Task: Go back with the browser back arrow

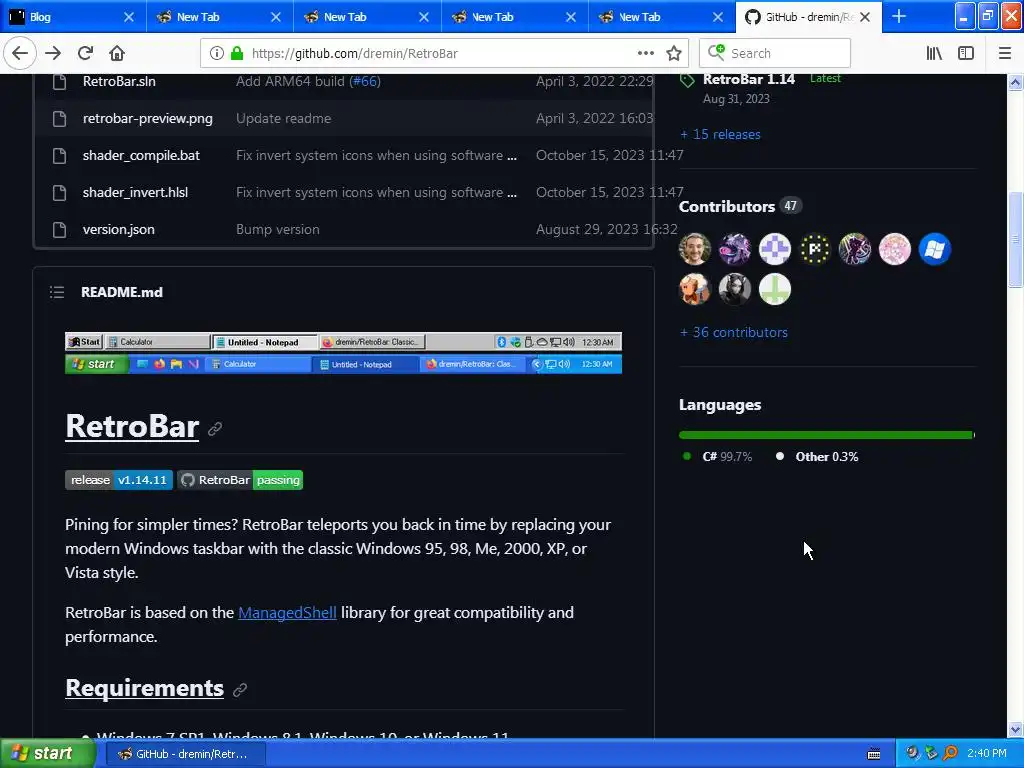Action: (x=20, y=53)
